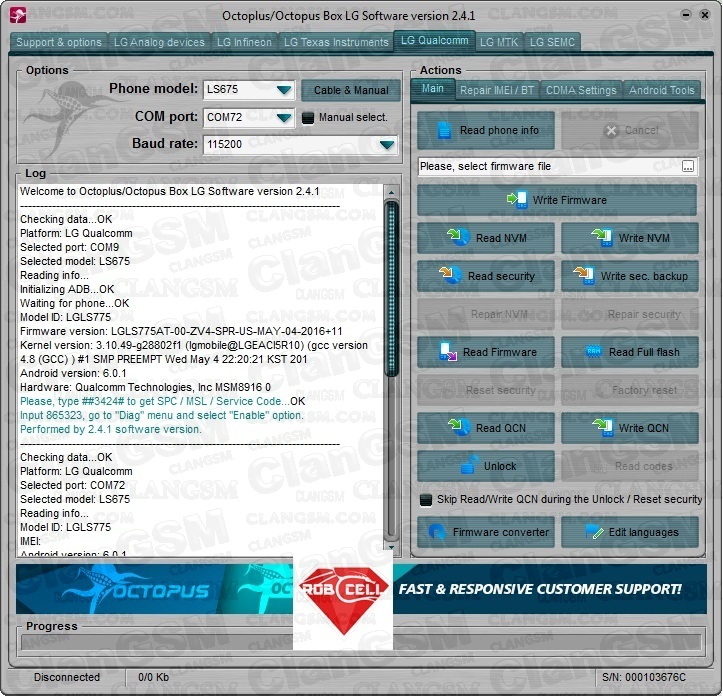
Task: Switch to LG SEMC tab
Action: point(552,42)
